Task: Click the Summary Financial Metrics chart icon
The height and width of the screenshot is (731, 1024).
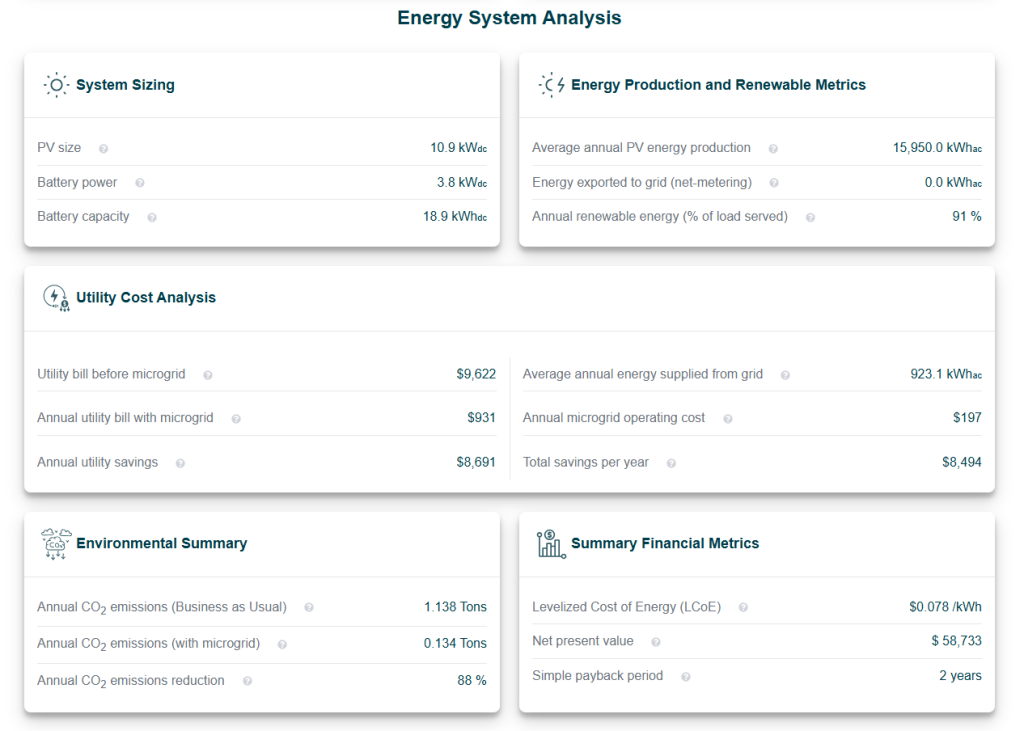Action: click(x=551, y=544)
